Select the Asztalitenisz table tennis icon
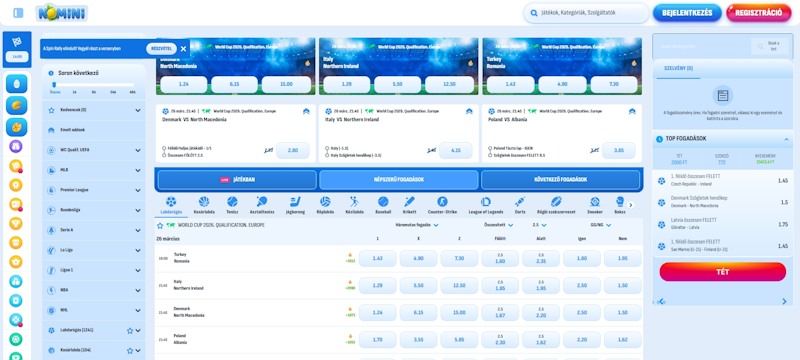 (x=262, y=202)
